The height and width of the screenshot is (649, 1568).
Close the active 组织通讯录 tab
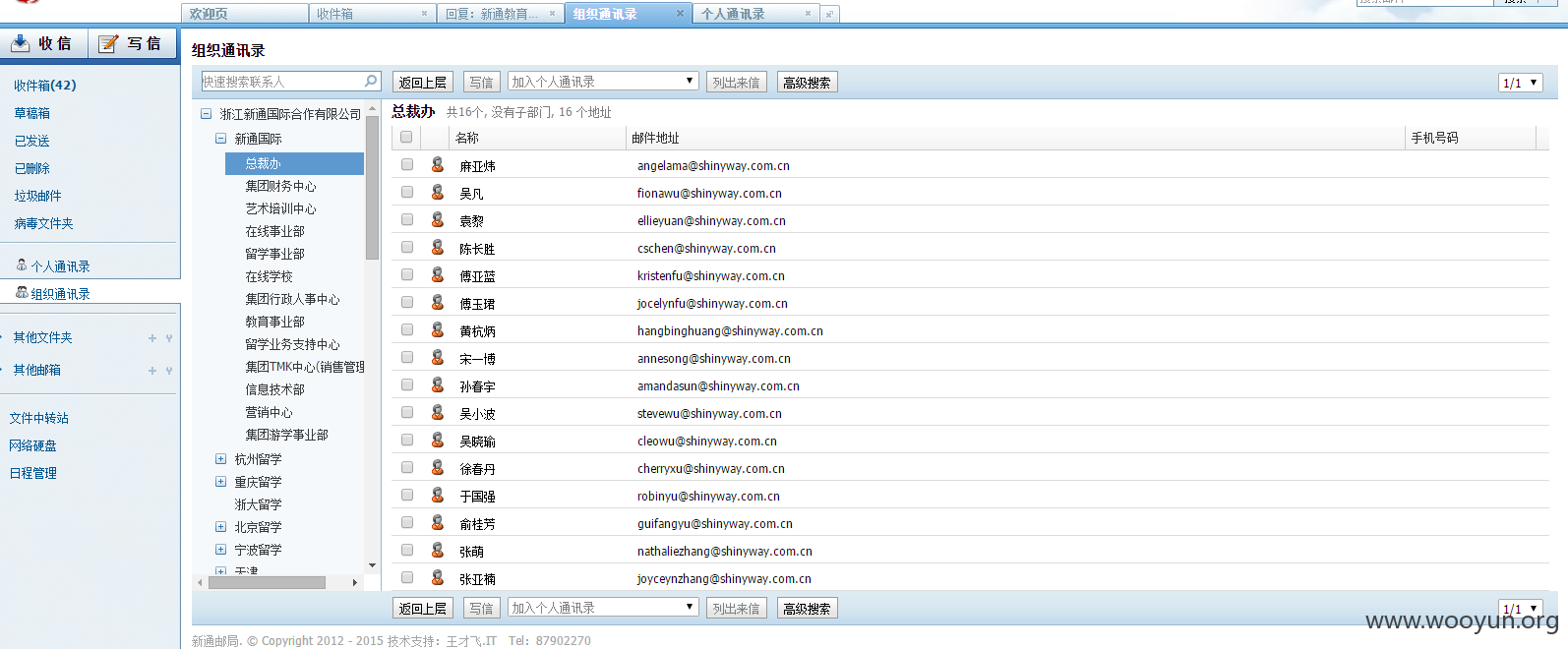point(680,14)
